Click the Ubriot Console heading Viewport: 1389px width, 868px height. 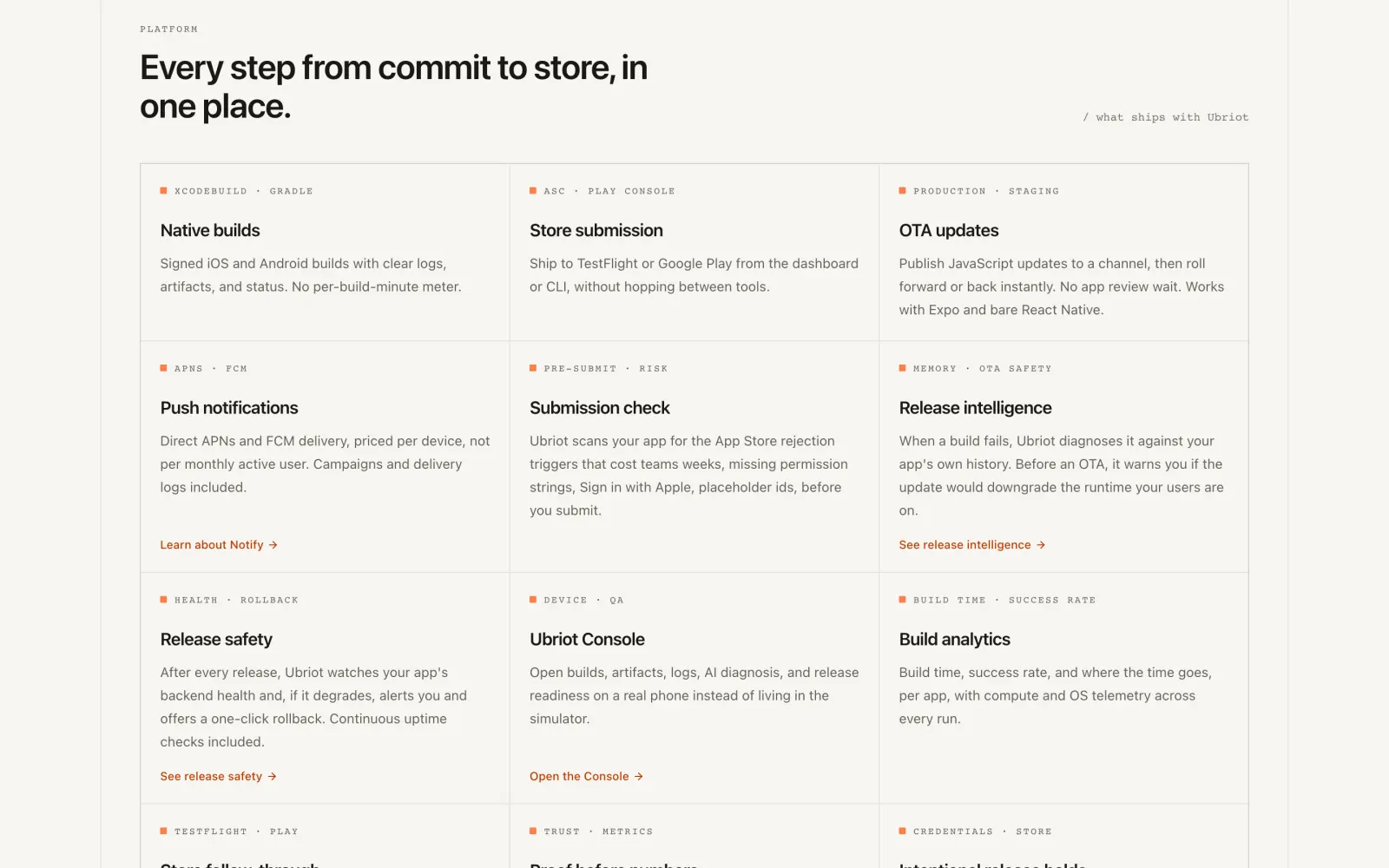point(587,640)
